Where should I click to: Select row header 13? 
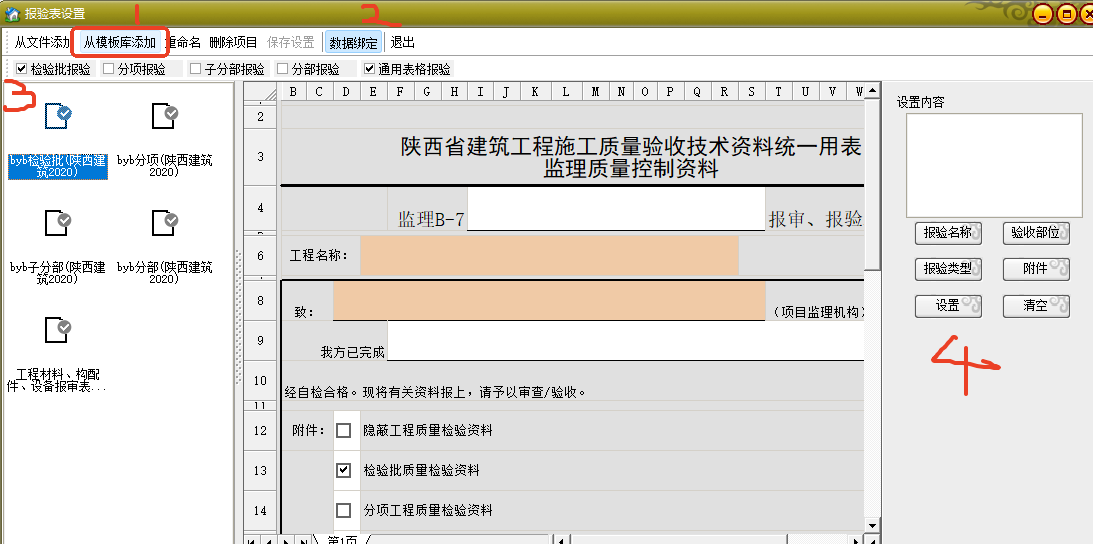click(x=261, y=470)
